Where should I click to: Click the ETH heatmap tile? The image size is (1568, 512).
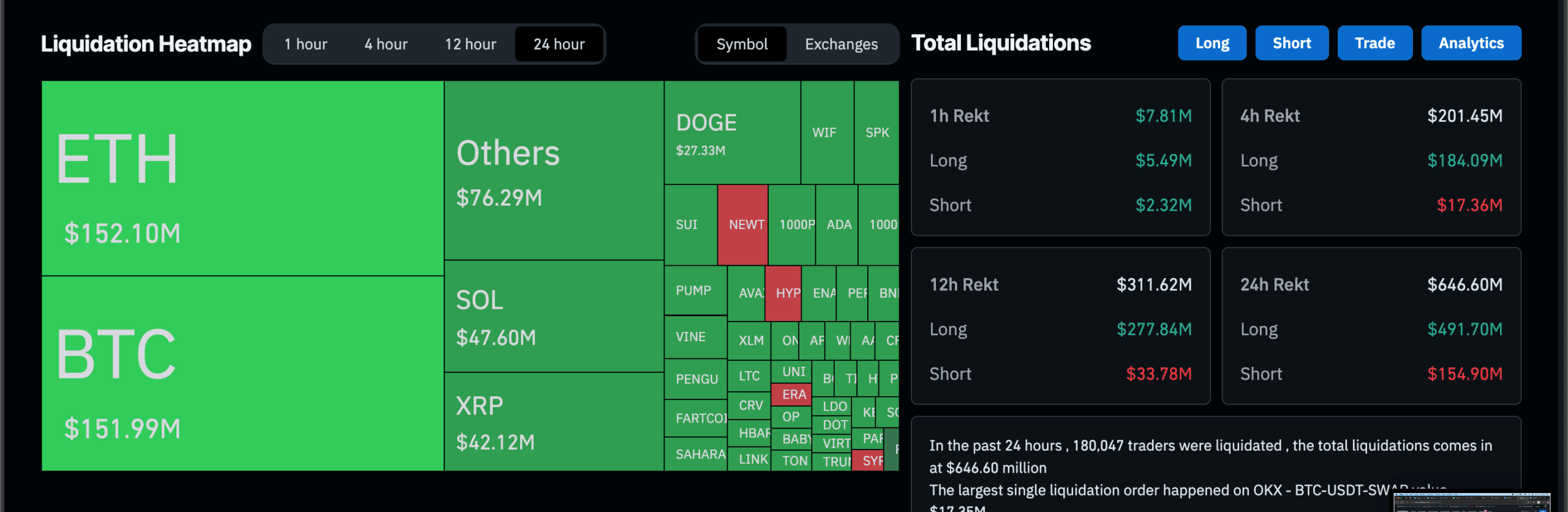pyautogui.click(x=243, y=178)
